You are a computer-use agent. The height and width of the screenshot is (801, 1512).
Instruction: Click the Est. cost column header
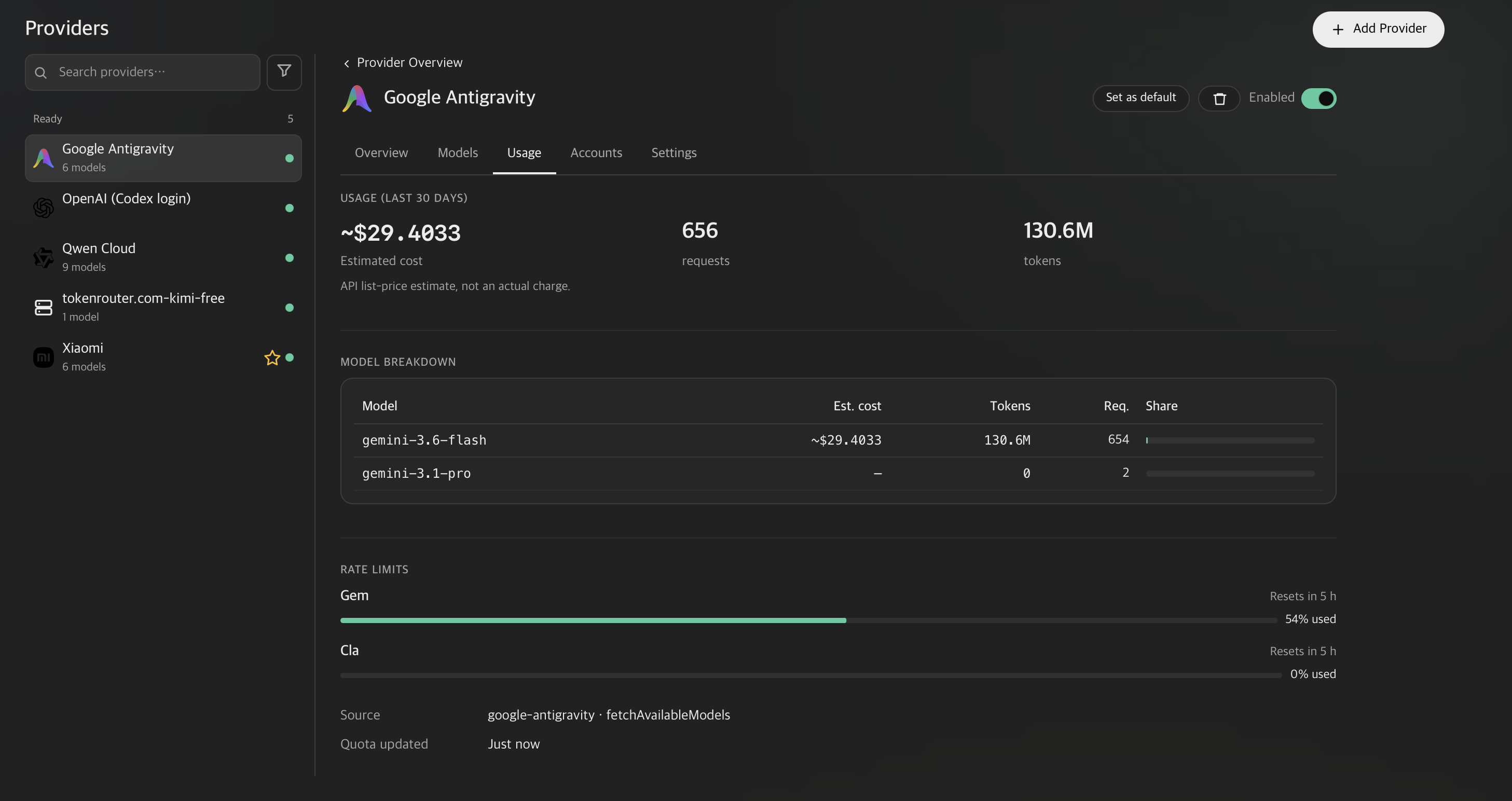[857, 406]
